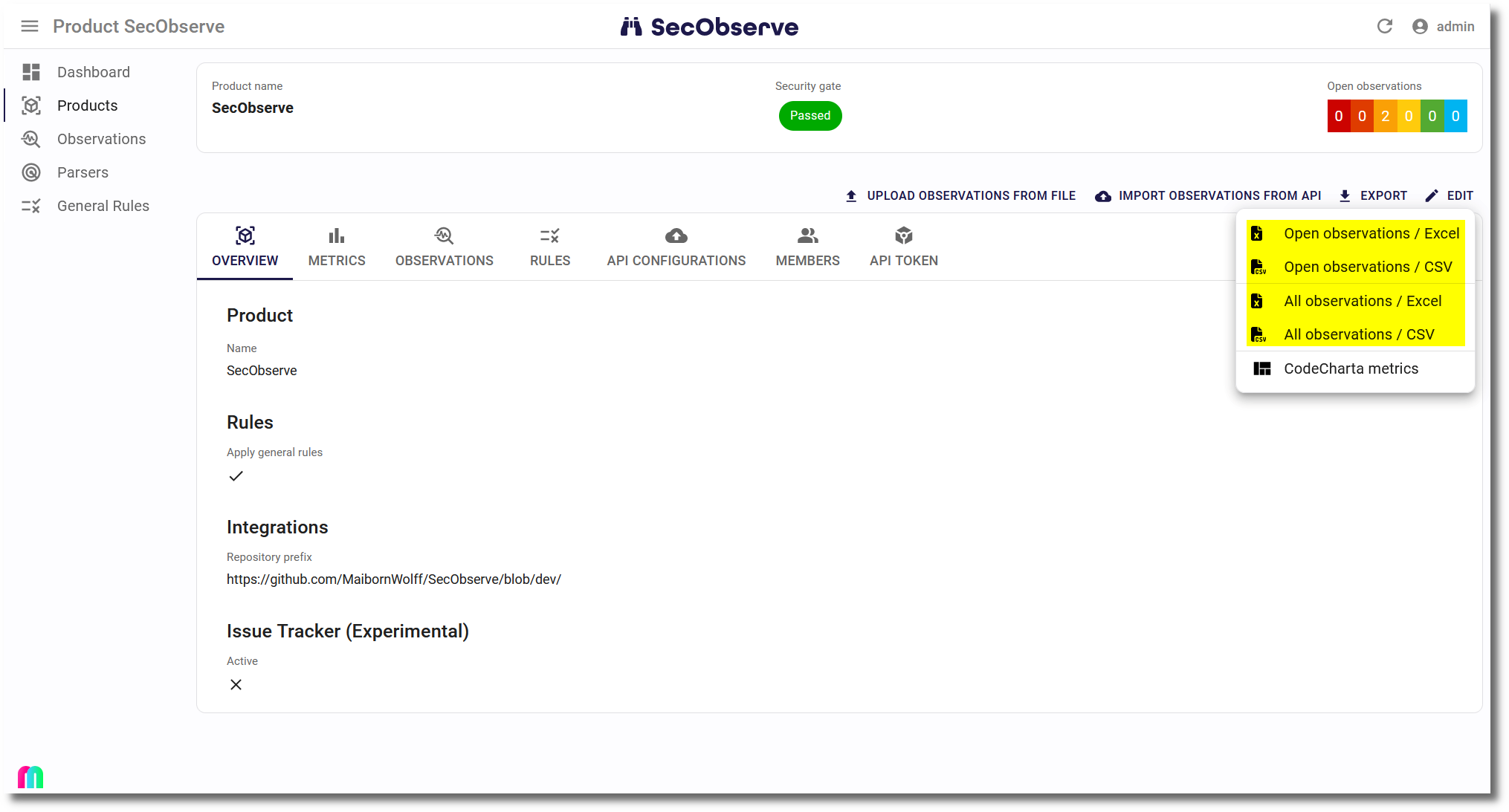The width and height of the screenshot is (1509, 812).
Task: Click Import Observations From API button
Action: (1208, 195)
